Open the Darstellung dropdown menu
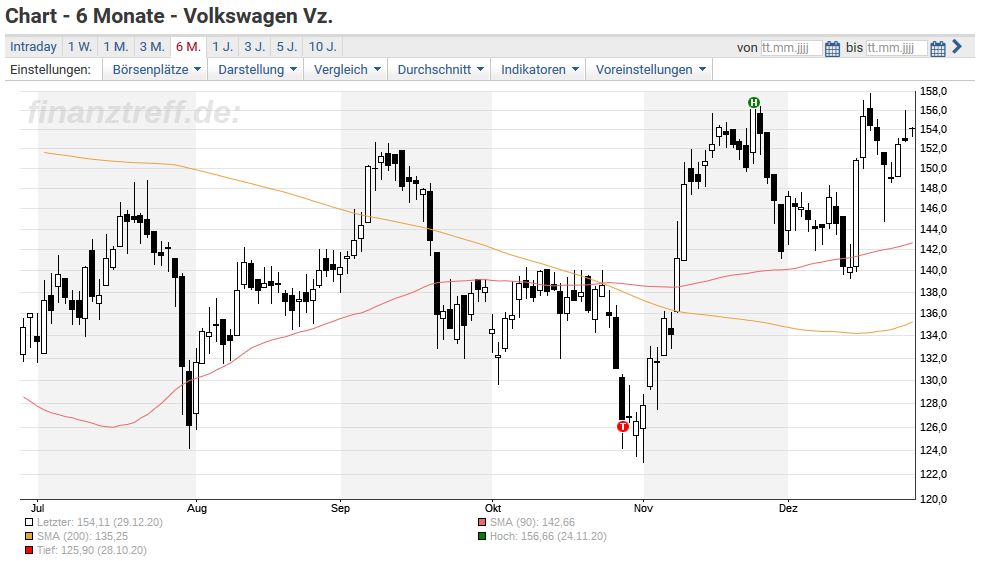Viewport: 982px width, 561px height. (257, 69)
